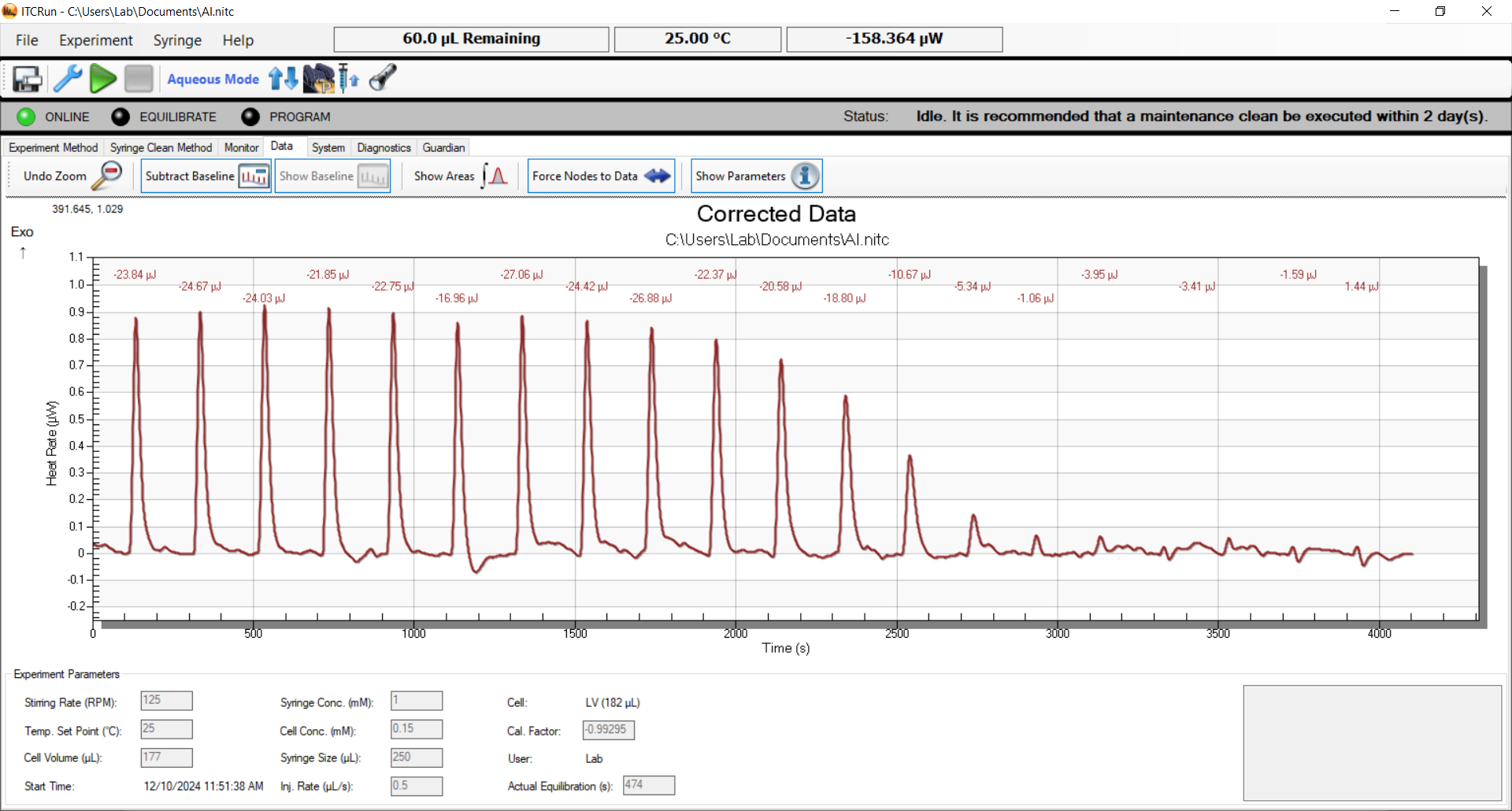Click the Undo Zoom magnifier icon
The width and height of the screenshot is (1512, 811).
(x=106, y=176)
